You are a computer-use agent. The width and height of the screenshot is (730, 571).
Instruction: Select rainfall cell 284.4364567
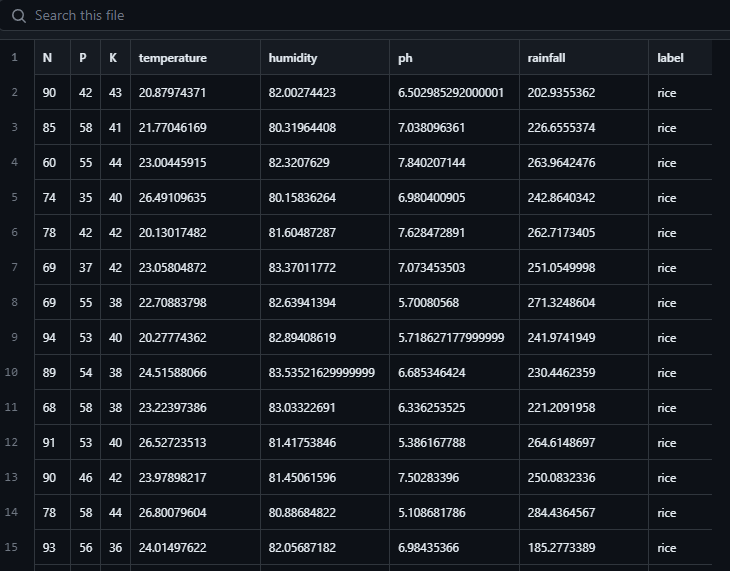pyautogui.click(x=584, y=512)
